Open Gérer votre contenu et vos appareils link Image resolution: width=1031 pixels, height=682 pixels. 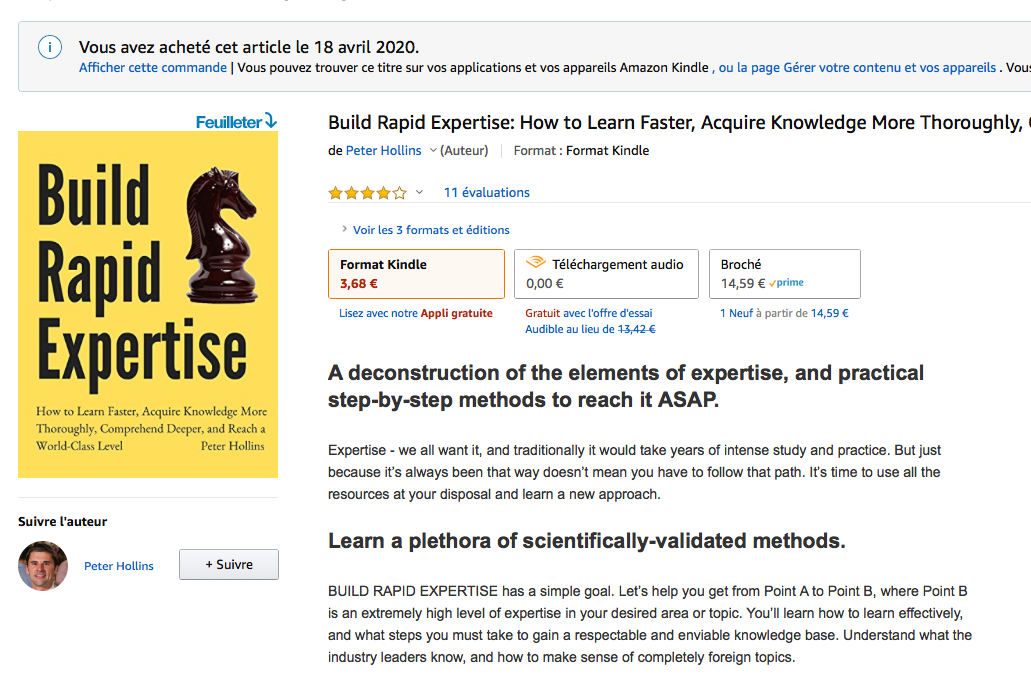coord(890,68)
